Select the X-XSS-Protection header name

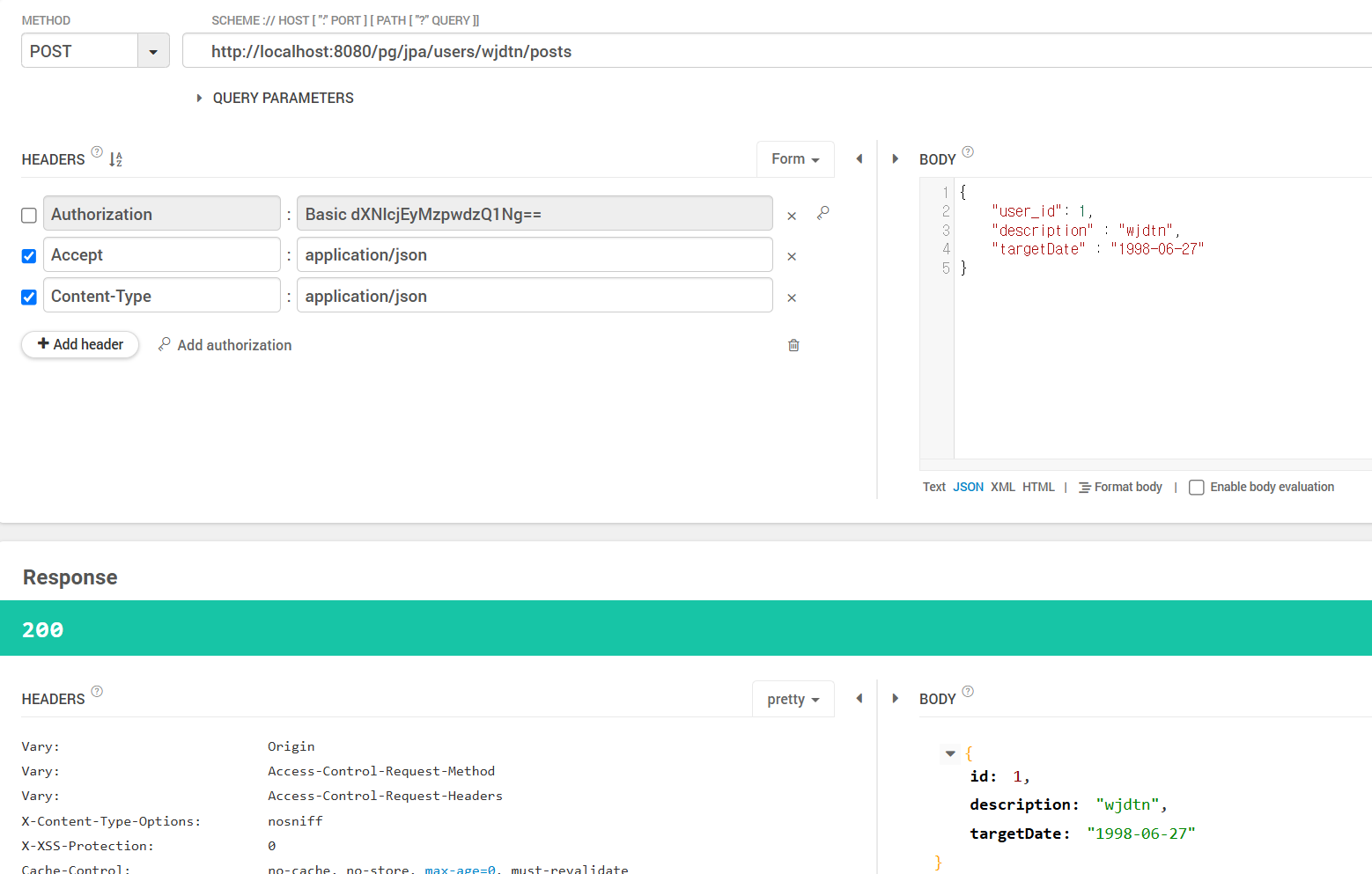(87, 846)
